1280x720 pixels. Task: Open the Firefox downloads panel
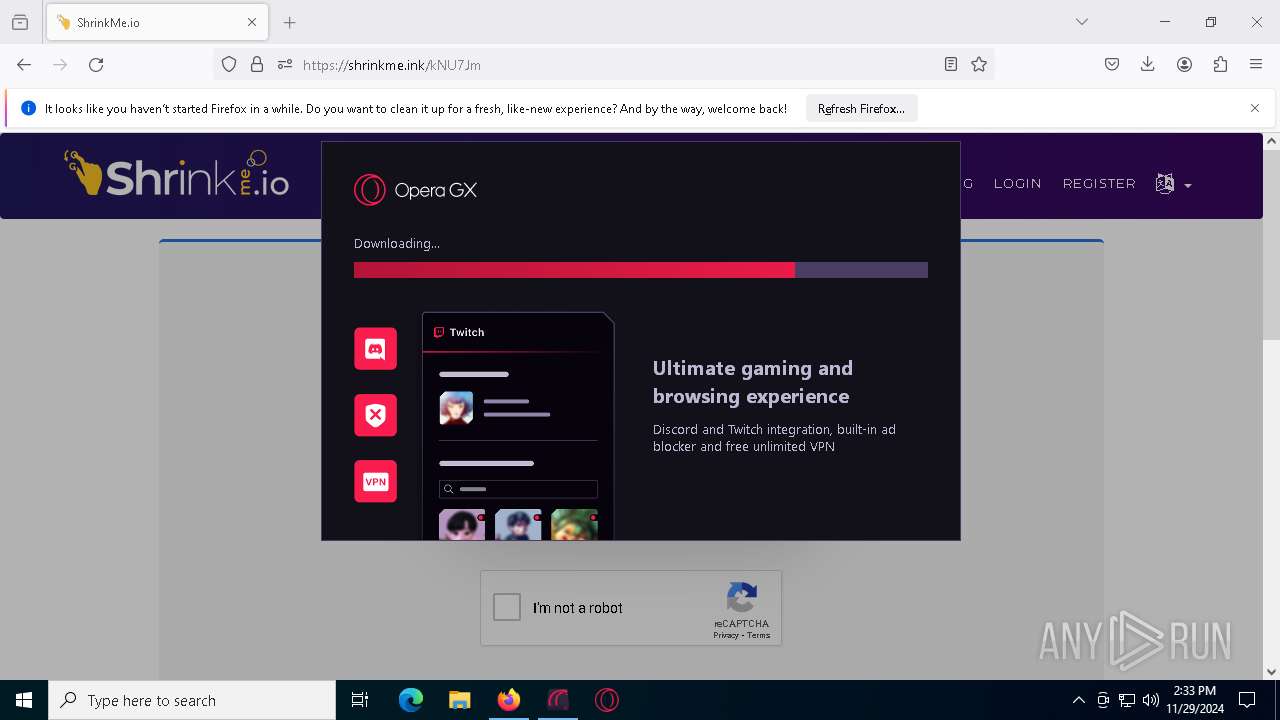coord(1148,64)
